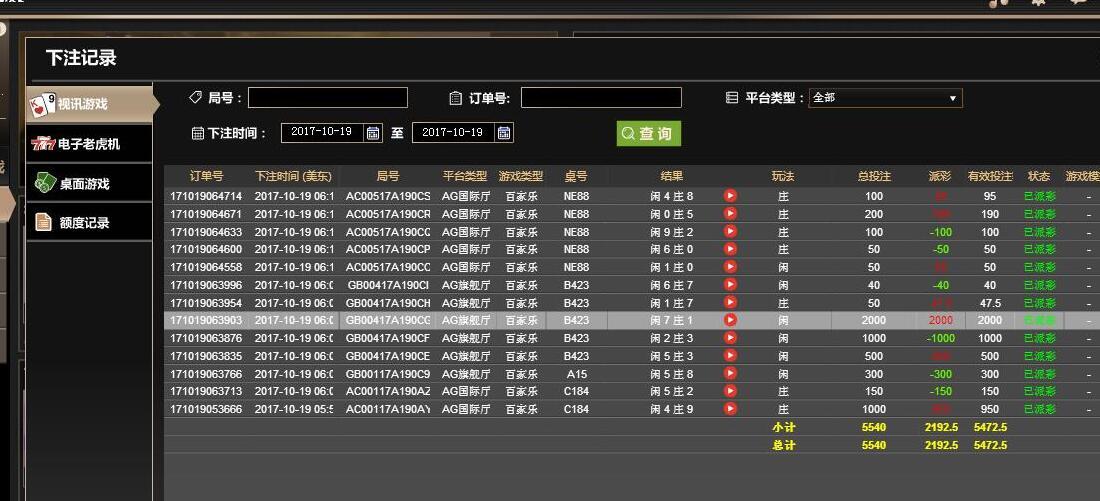Focus the 订单号 text box
The height and width of the screenshot is (501, 1100).
point(601,98)
